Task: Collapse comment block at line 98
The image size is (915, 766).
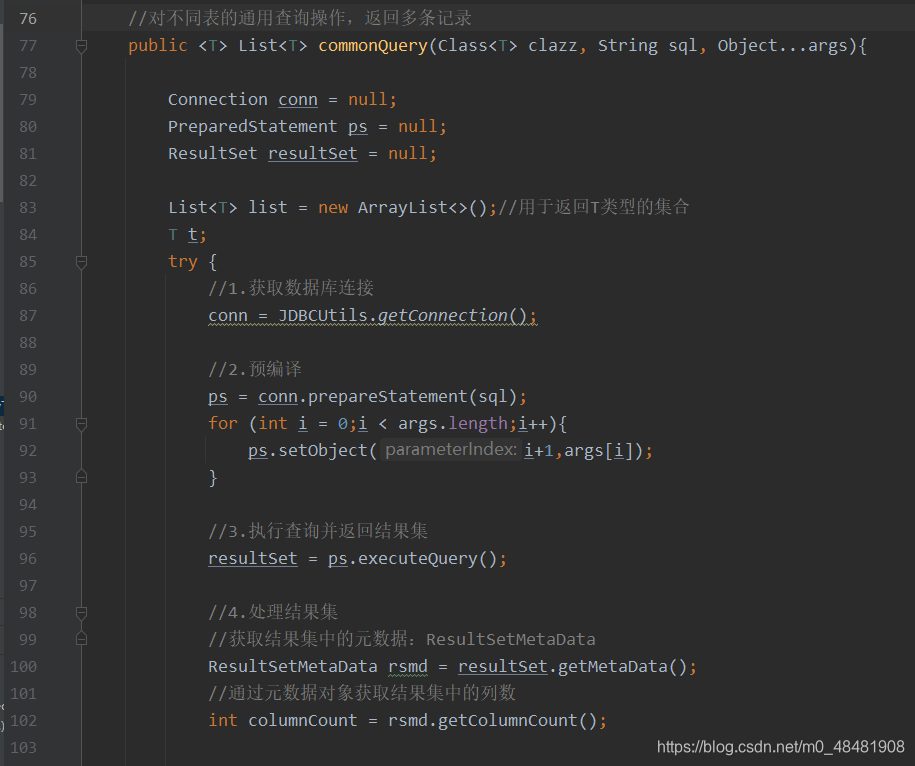Action: click(x=82, y=613)
